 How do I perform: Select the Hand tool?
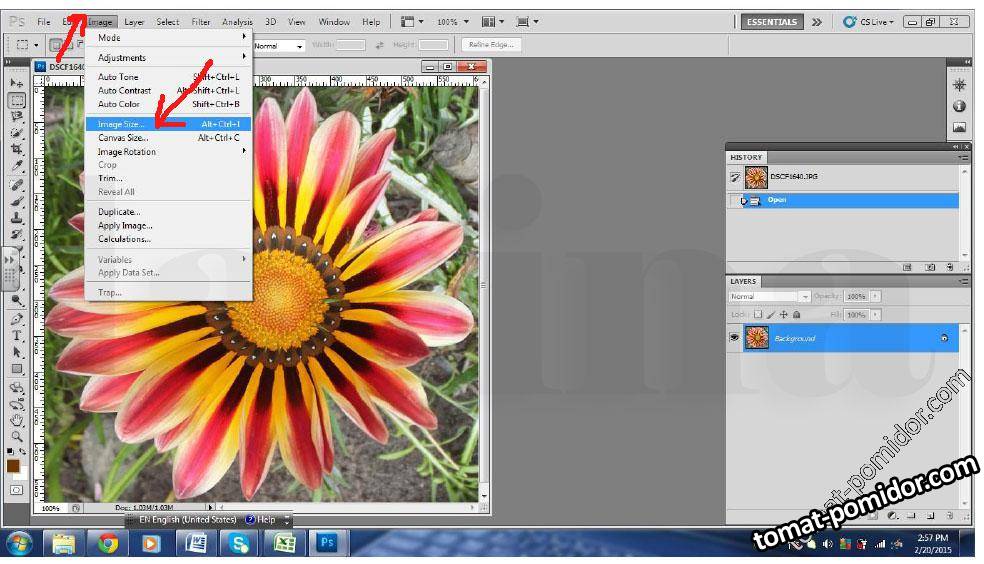17,420
